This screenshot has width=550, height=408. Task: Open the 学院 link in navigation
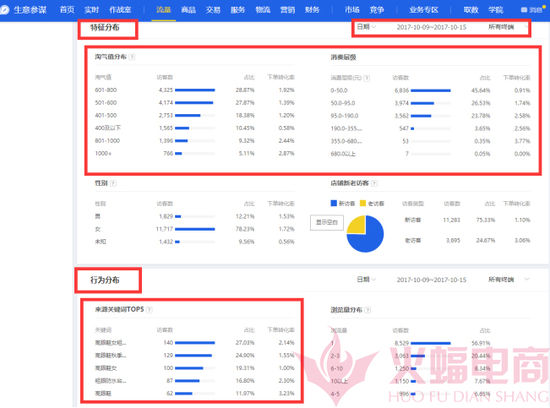496,10
